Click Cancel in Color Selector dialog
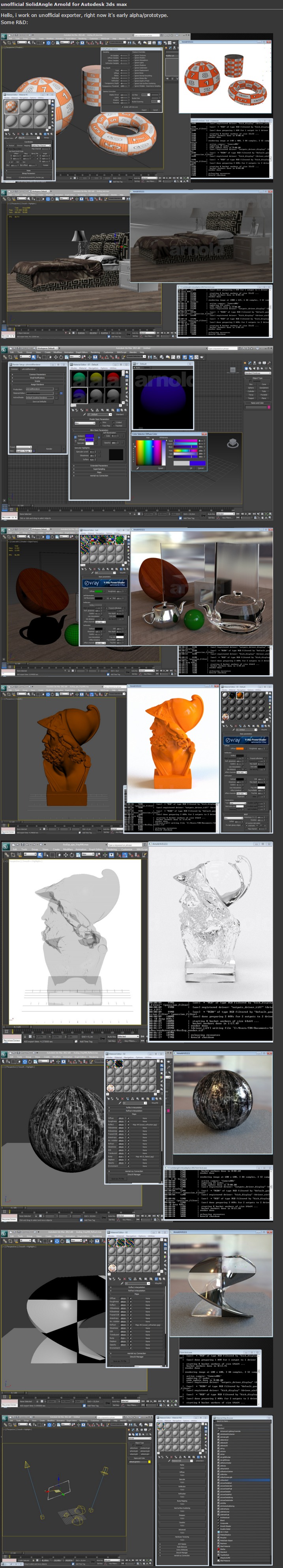Viewport: 283px width, 1568px height. tap(201, 468)
